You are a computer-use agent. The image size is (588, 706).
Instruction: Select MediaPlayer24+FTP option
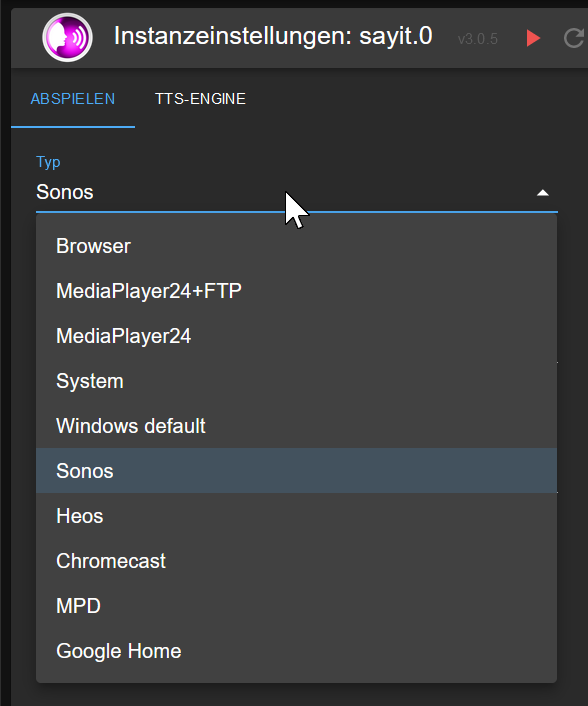click(296, 291)
